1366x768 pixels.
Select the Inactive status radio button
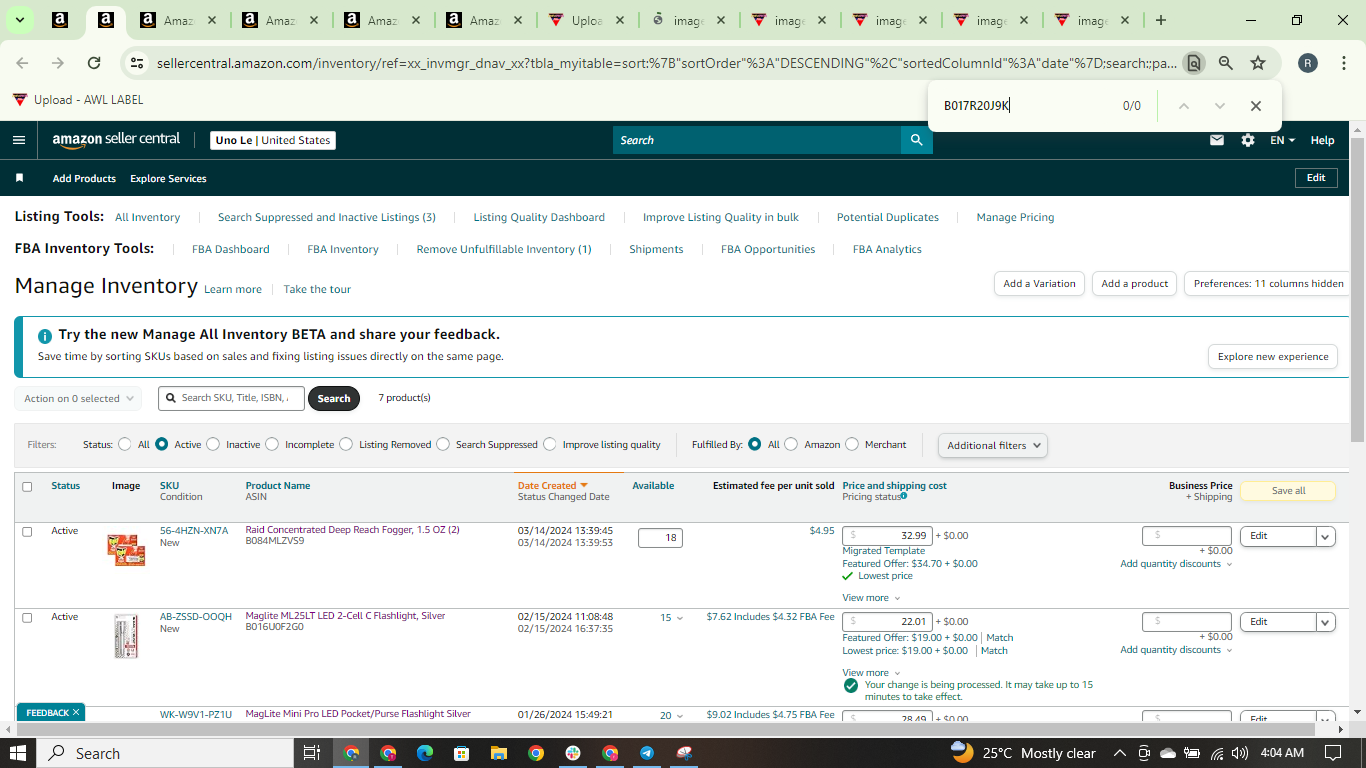(213, 444)
